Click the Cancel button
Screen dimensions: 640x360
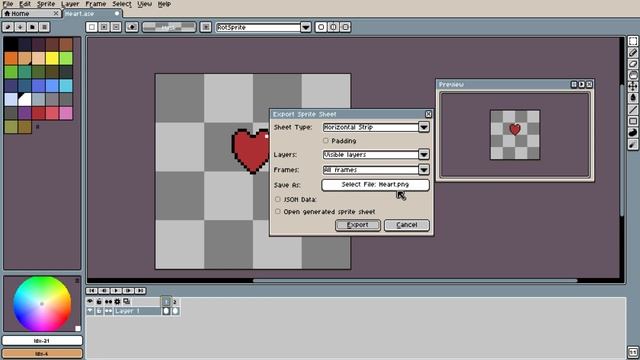click(407, 225)
